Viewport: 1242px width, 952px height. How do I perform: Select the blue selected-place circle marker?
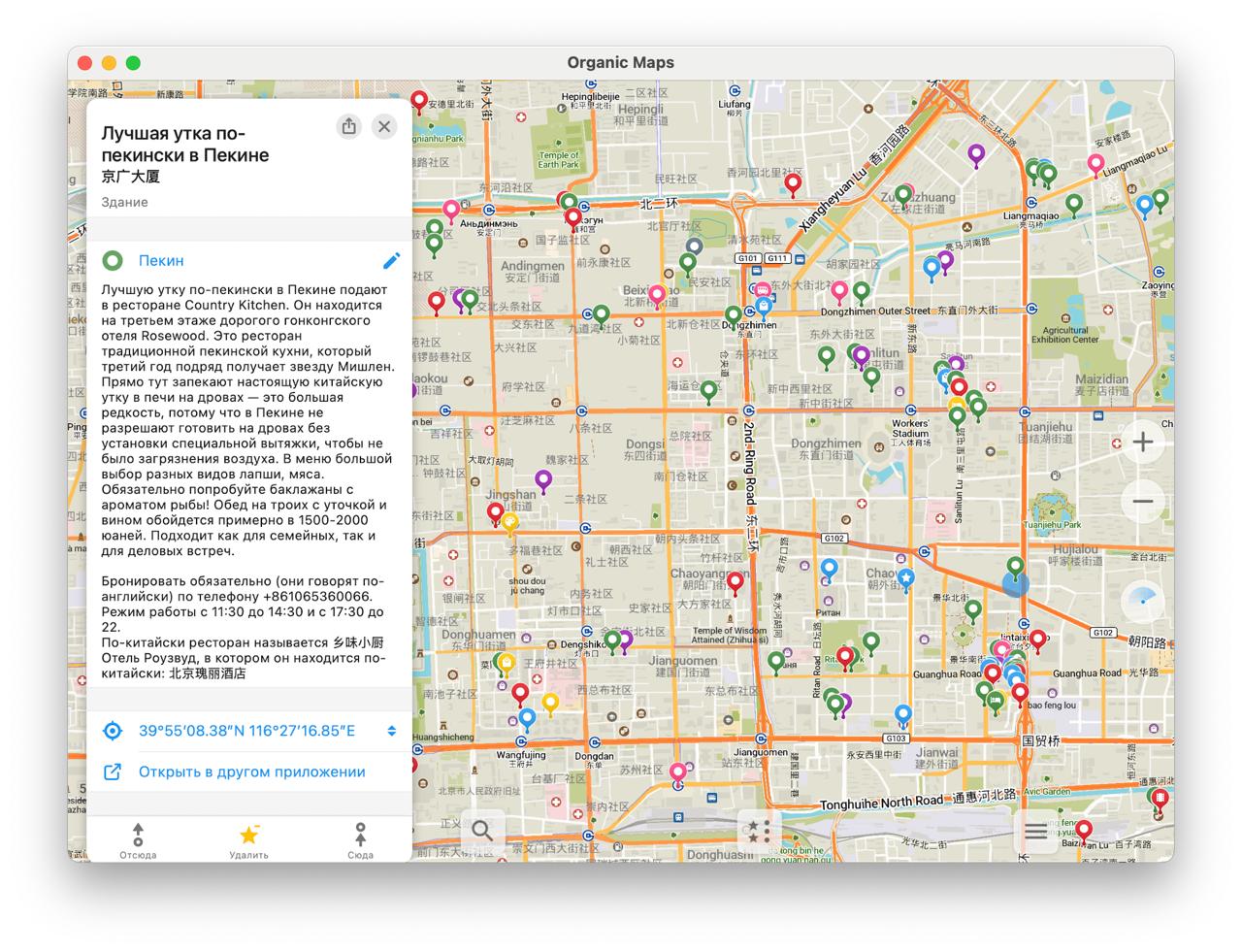[x=1015, y=583]
